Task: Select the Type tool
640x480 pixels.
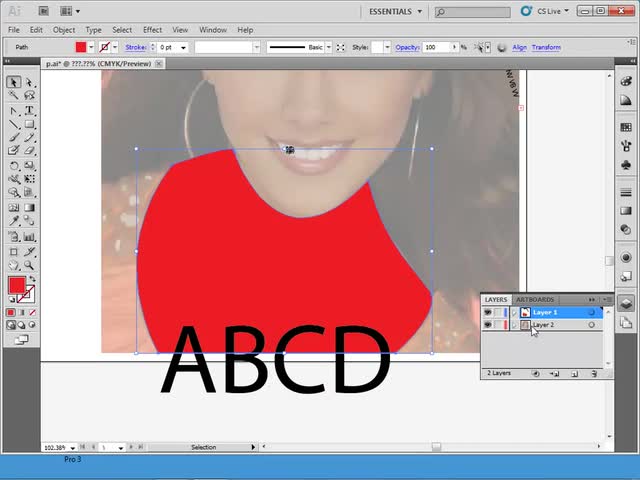Action: pyautogui.click(x=29, y=111)
